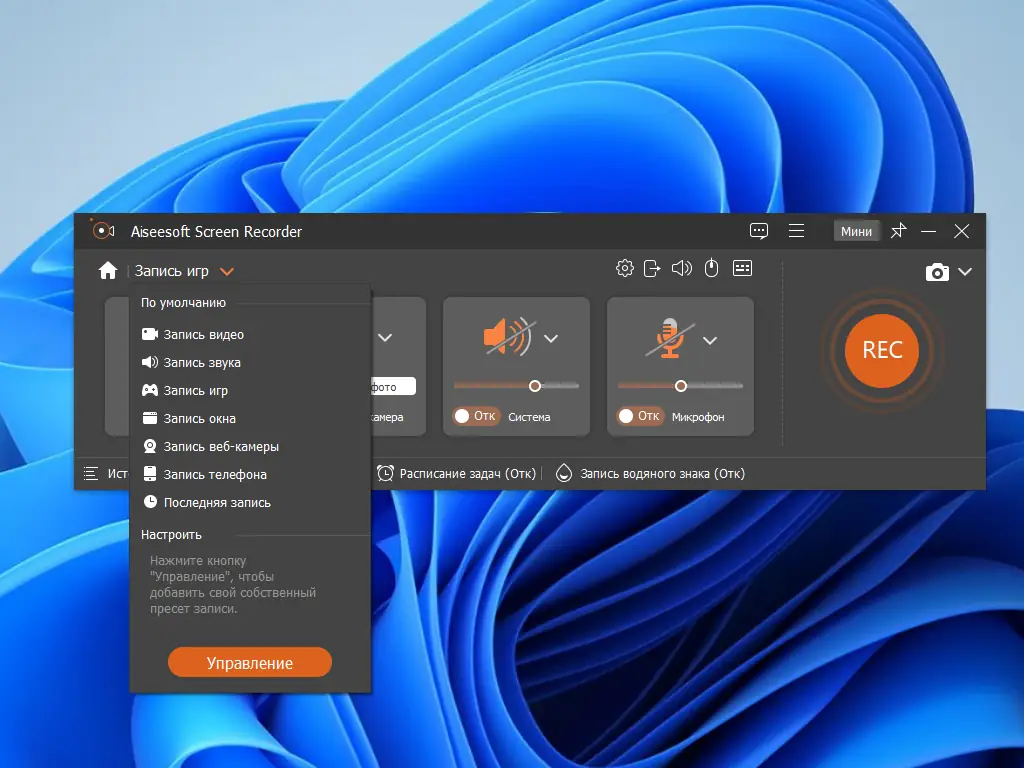Screen dimensions: 1024x768
Task: Open the hamburger menu in title bar
Action: tap(796, 231)
